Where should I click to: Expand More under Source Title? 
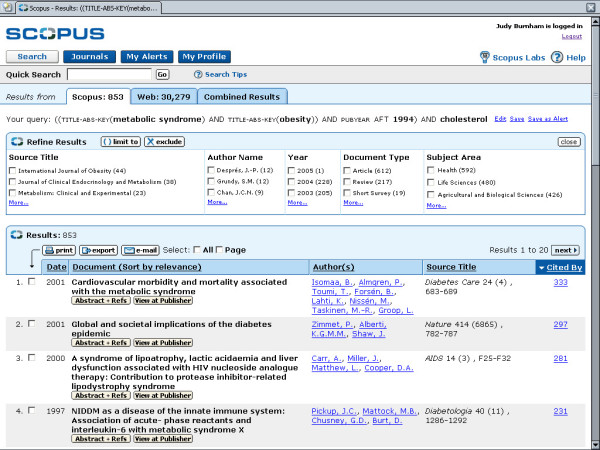click(x=18, y=202)
